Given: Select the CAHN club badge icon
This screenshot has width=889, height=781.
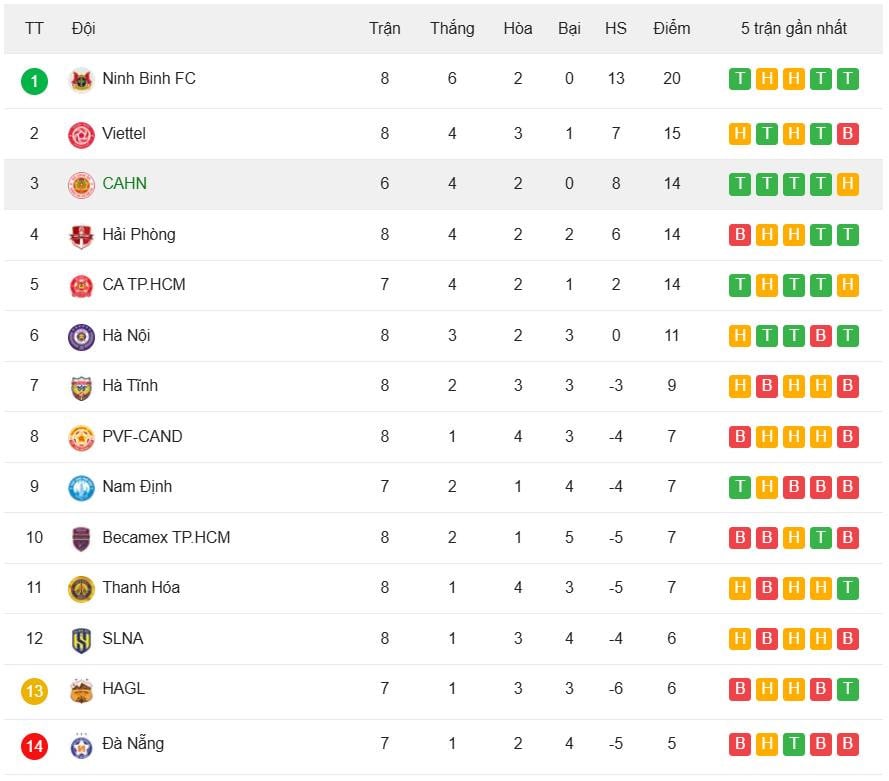Looking at the screenshot, I should point(81,185).
